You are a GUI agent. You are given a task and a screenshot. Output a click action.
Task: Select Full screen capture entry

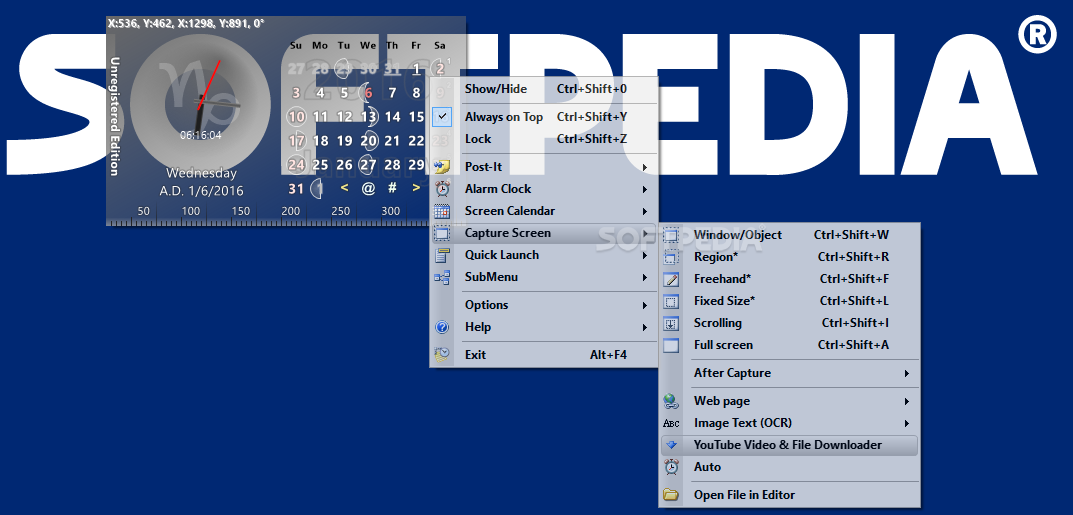790,345
